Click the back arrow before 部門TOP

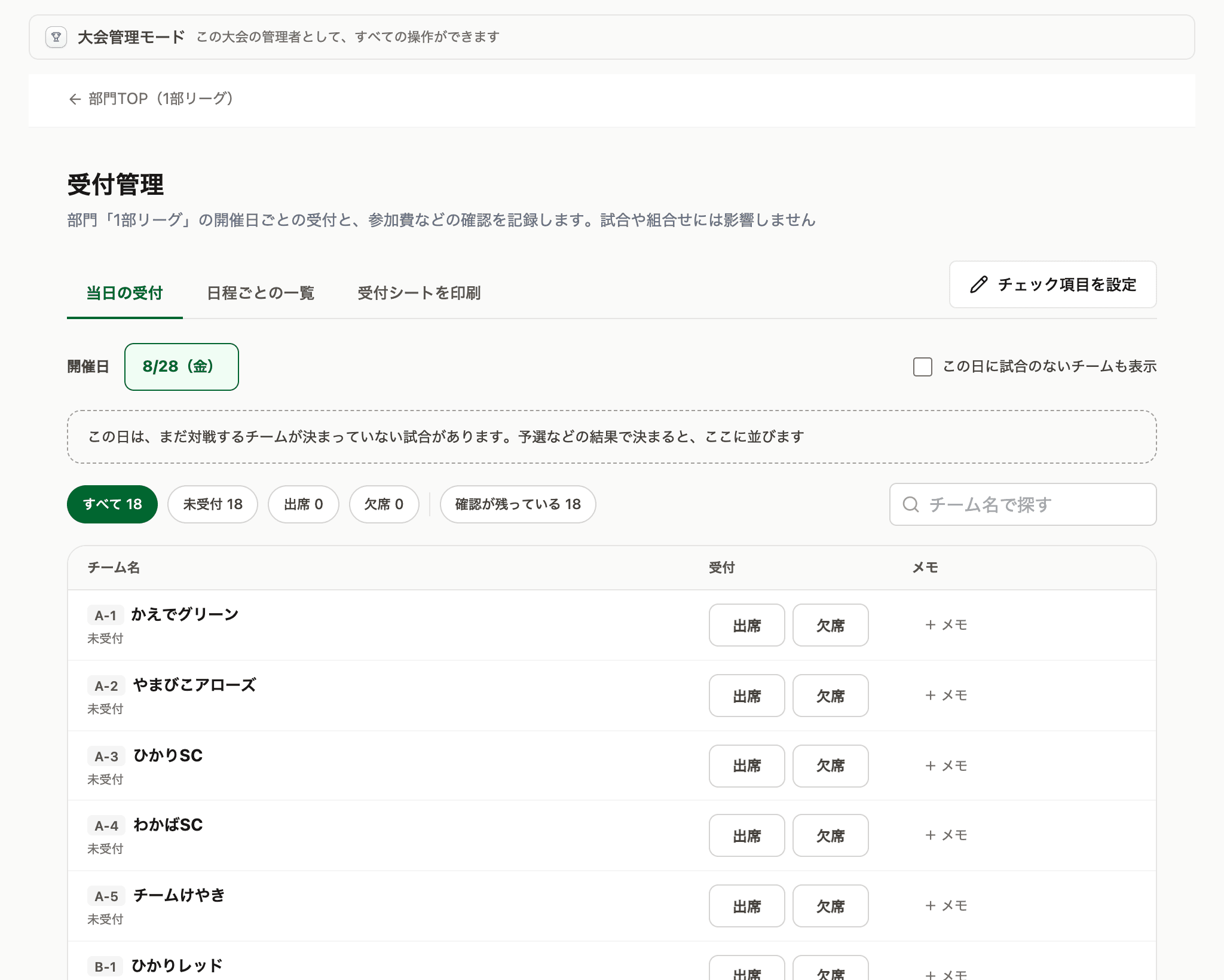(x=75, y=99)
